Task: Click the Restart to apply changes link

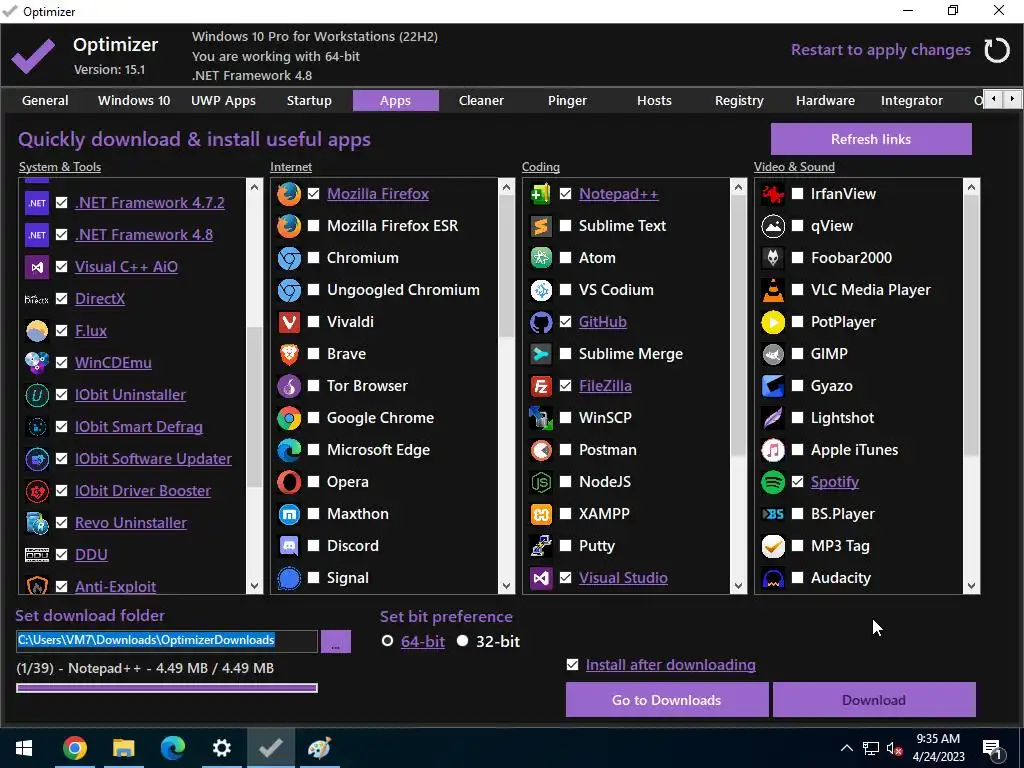Action: point(880,50)
